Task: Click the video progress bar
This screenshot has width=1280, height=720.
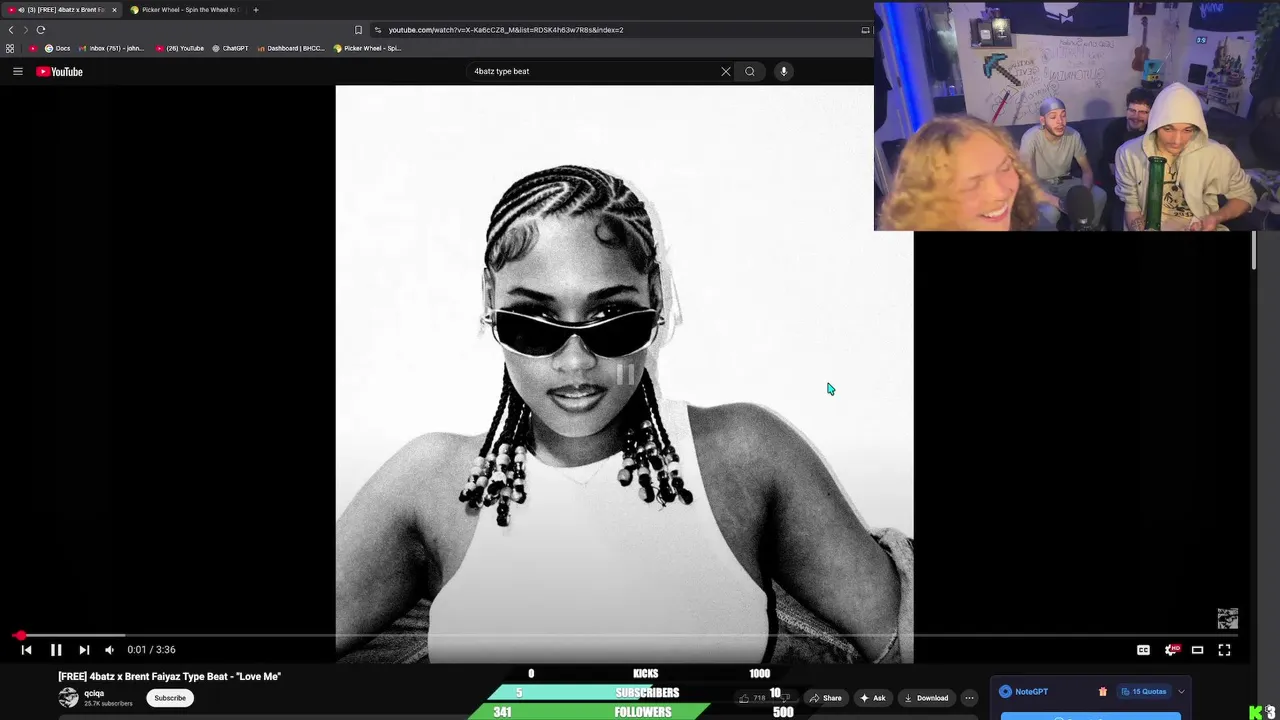Action: [x=627, y=635]
